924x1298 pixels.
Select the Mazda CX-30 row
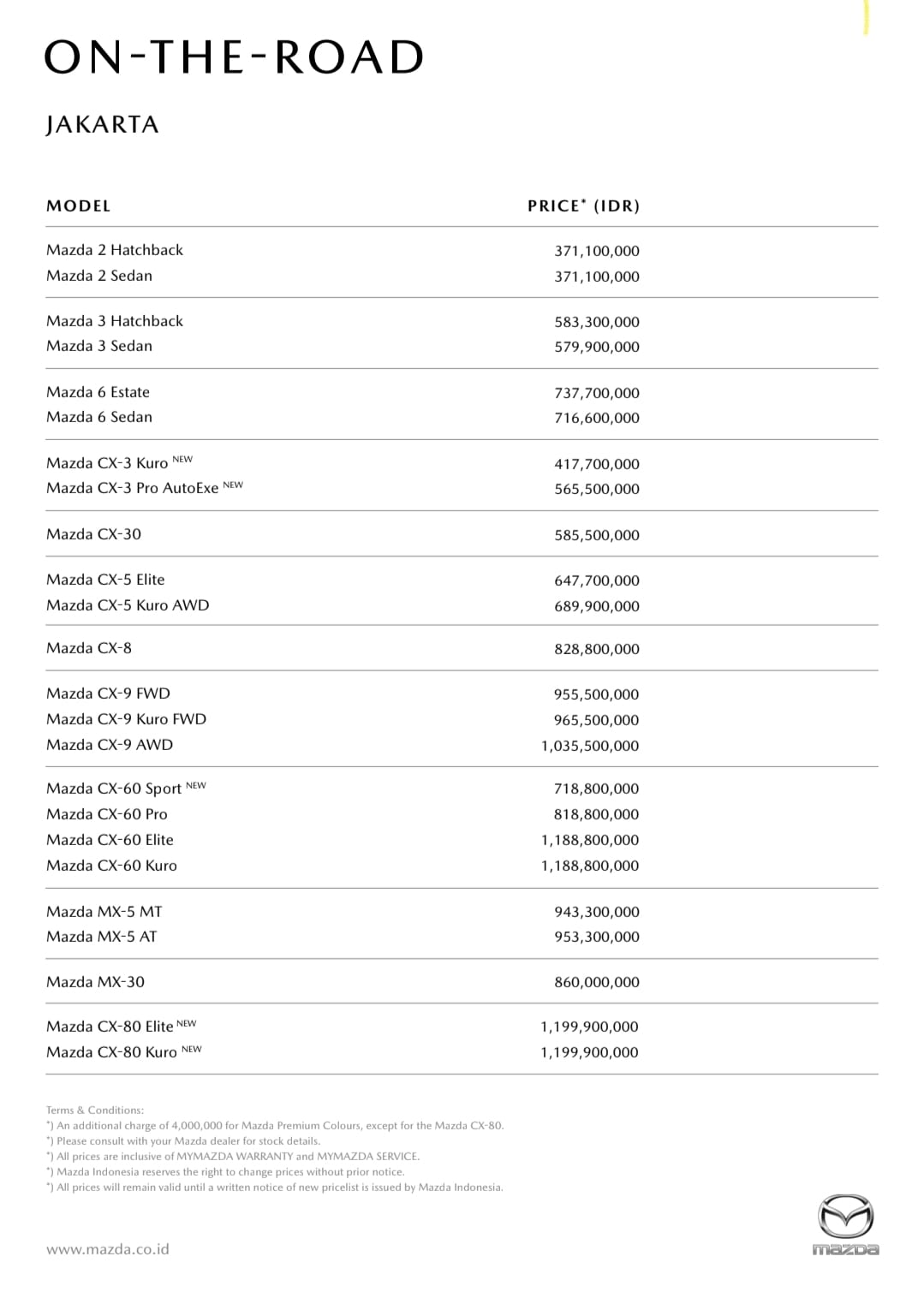coord(93,534)
